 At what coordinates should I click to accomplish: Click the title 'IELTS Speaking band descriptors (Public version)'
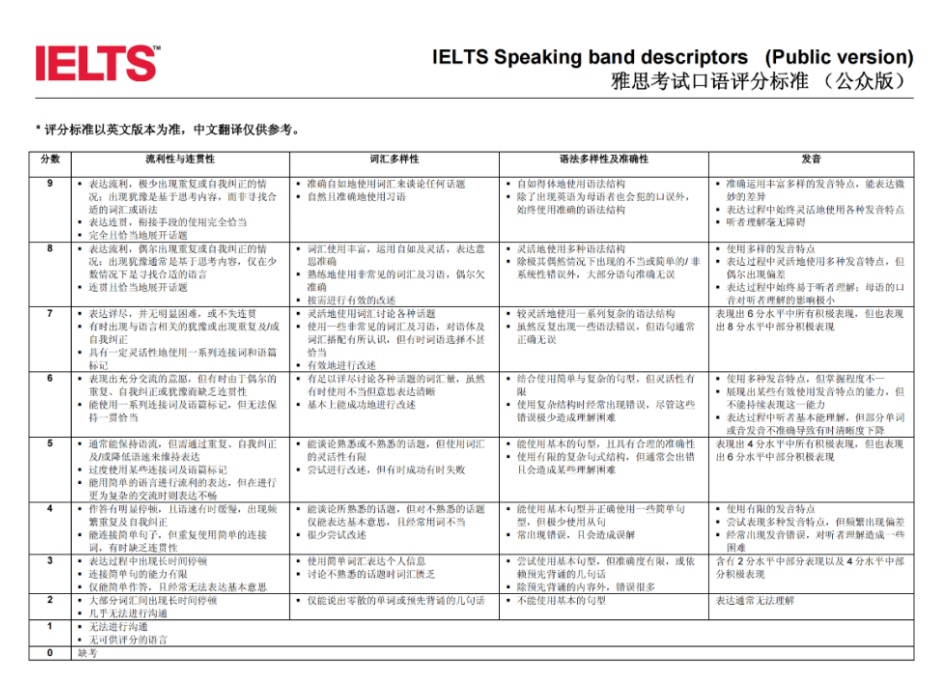coord(673,57)
